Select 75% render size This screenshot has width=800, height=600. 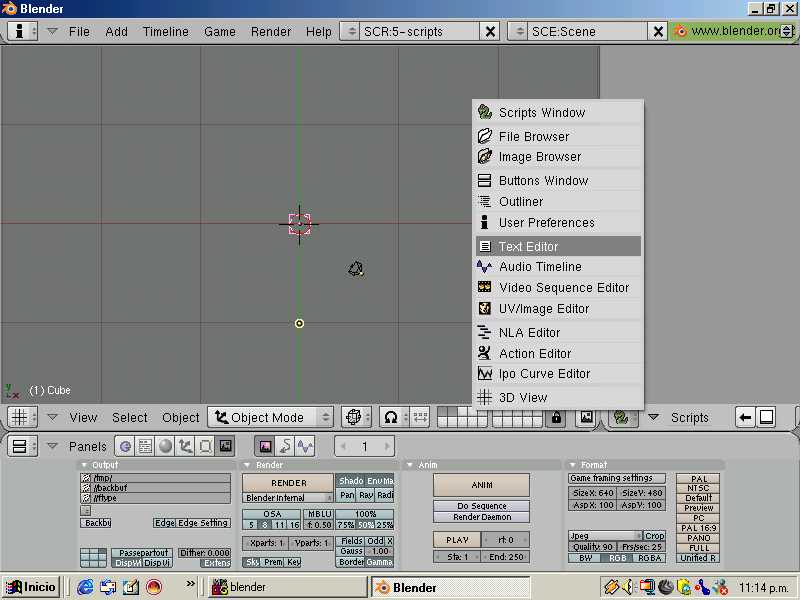tap(345, 524)
